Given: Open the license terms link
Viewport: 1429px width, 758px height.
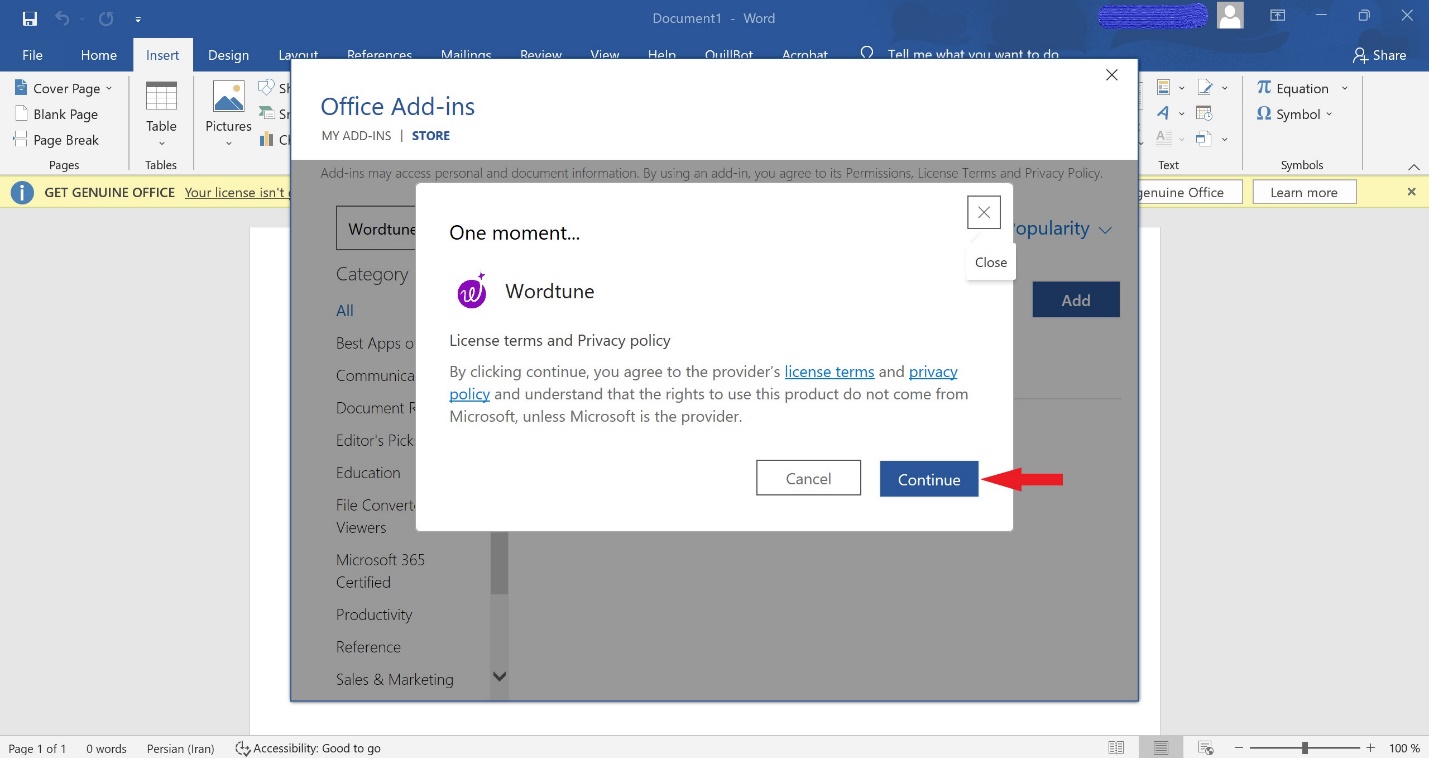Looking at the screenshot, I should tap(829, 372).
